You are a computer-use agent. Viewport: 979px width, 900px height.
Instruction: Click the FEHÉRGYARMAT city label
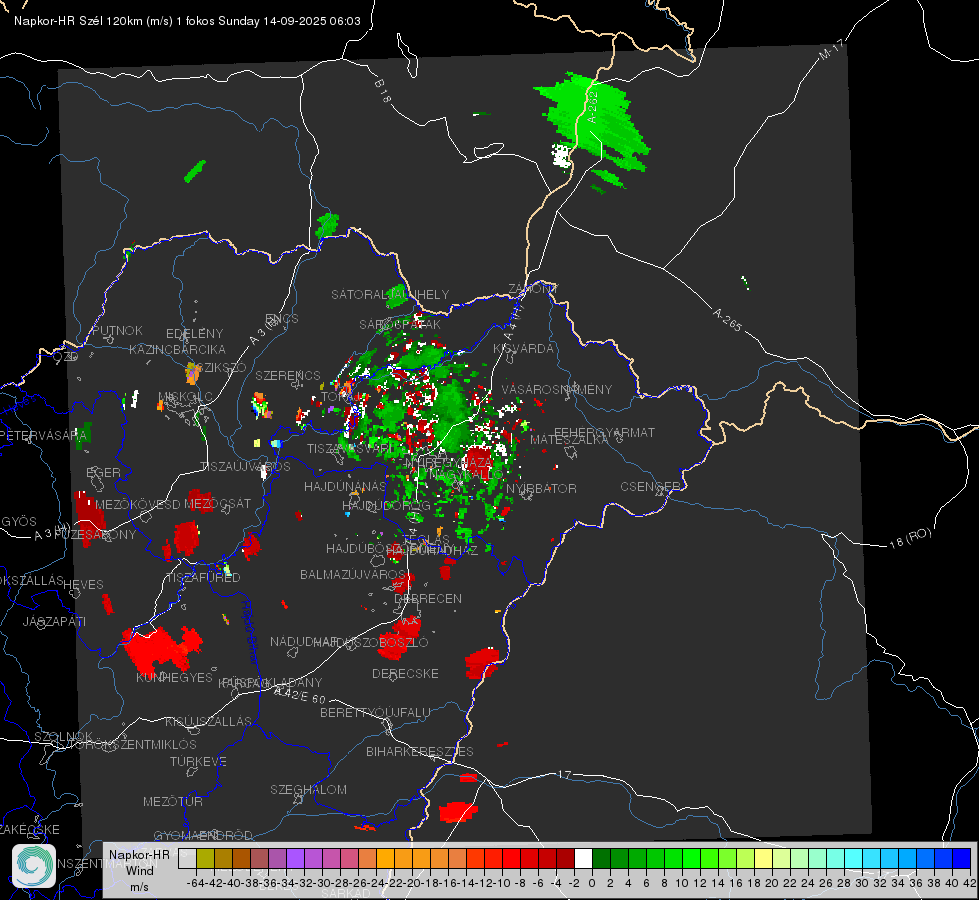[x=604, y=432]
